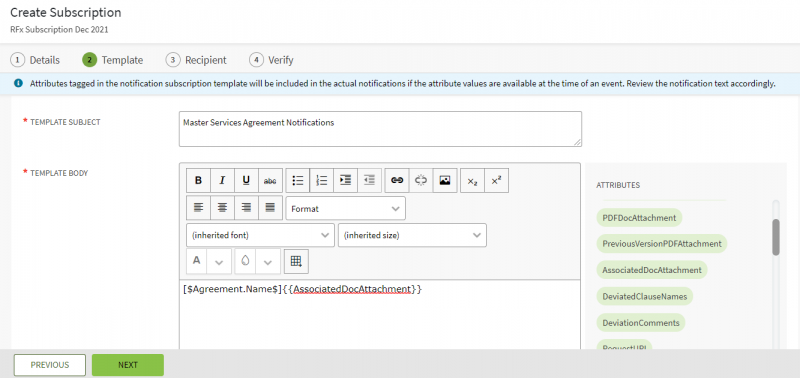Open the inherited font dropdown

[x=261, y=235]
